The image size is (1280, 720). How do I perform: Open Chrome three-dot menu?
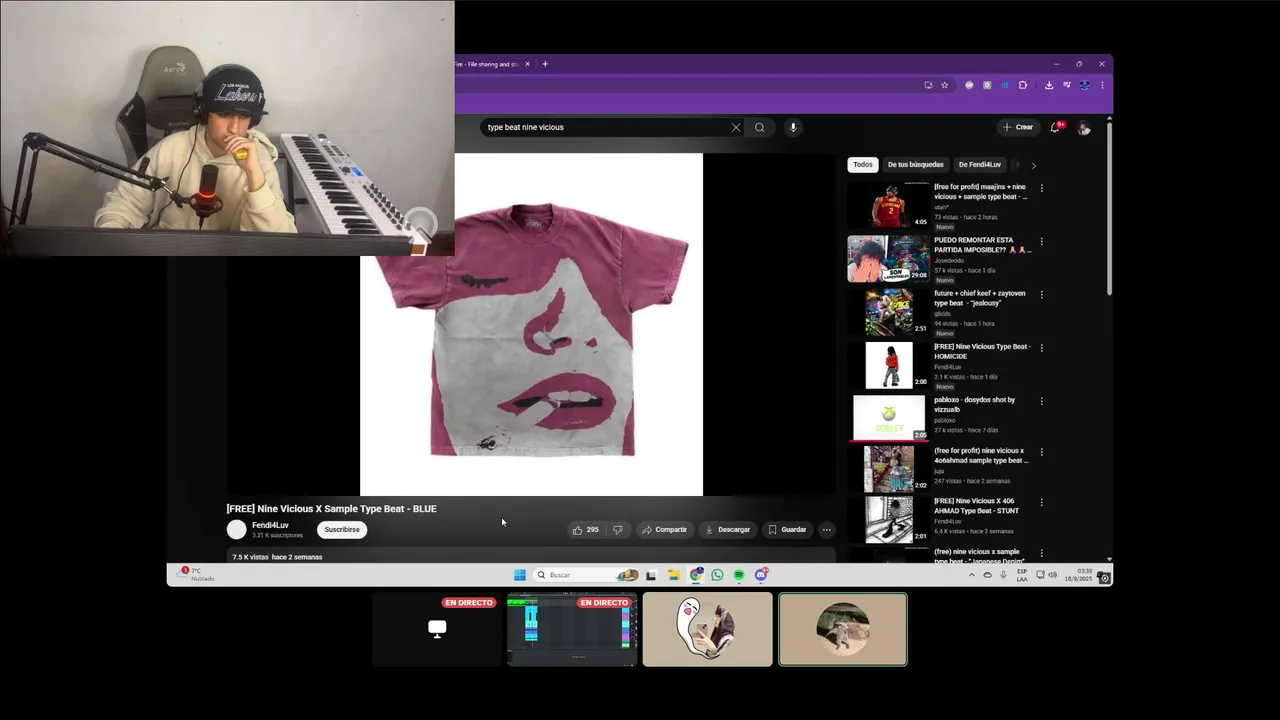point(1102,85)
